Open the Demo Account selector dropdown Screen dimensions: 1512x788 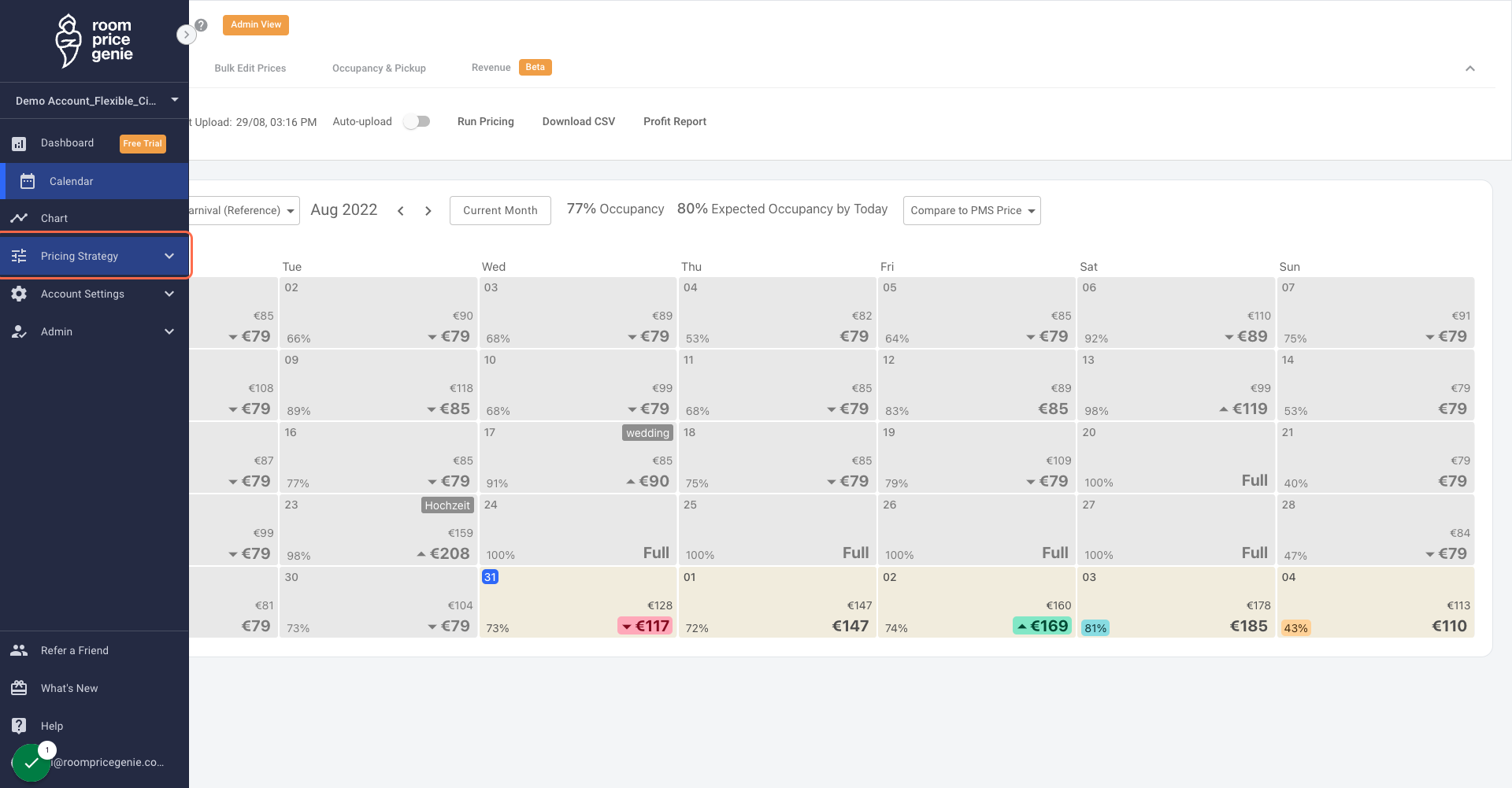(x=94, y=101)
